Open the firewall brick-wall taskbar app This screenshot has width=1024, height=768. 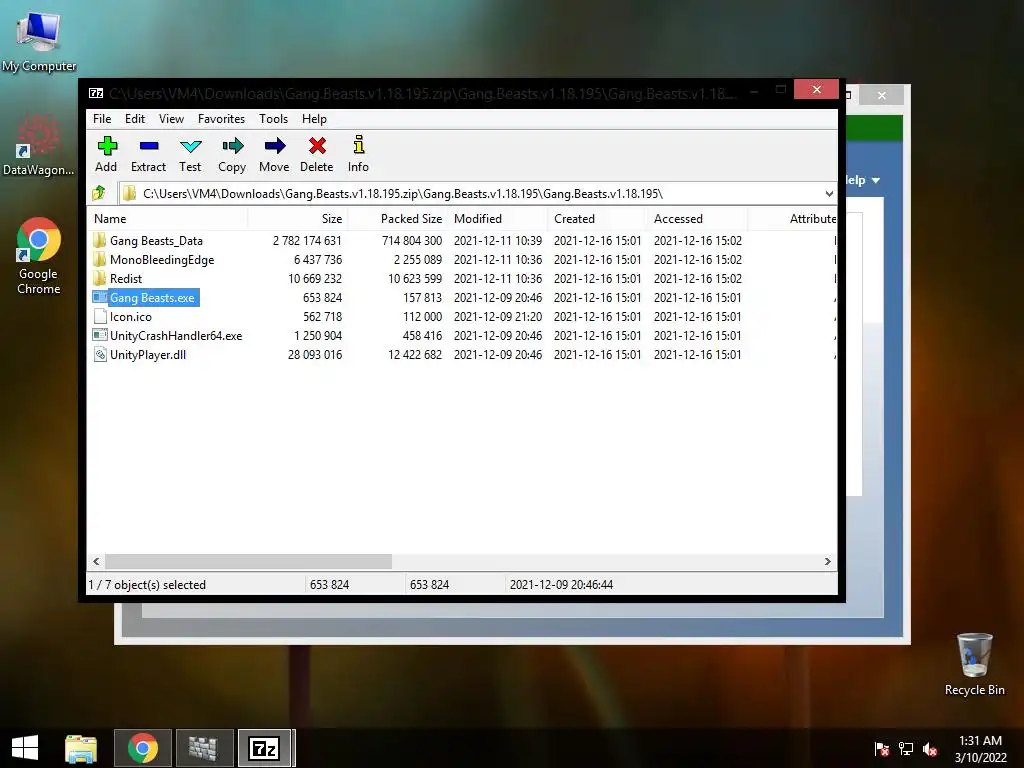(203, 748)
